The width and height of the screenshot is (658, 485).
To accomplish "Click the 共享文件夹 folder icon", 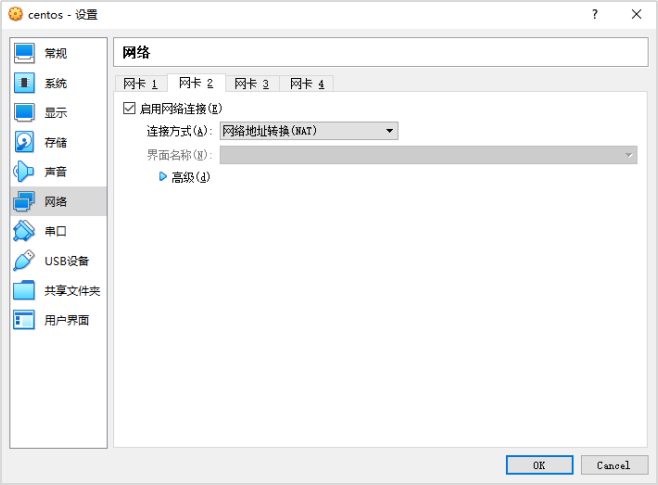I will point(24,290).
